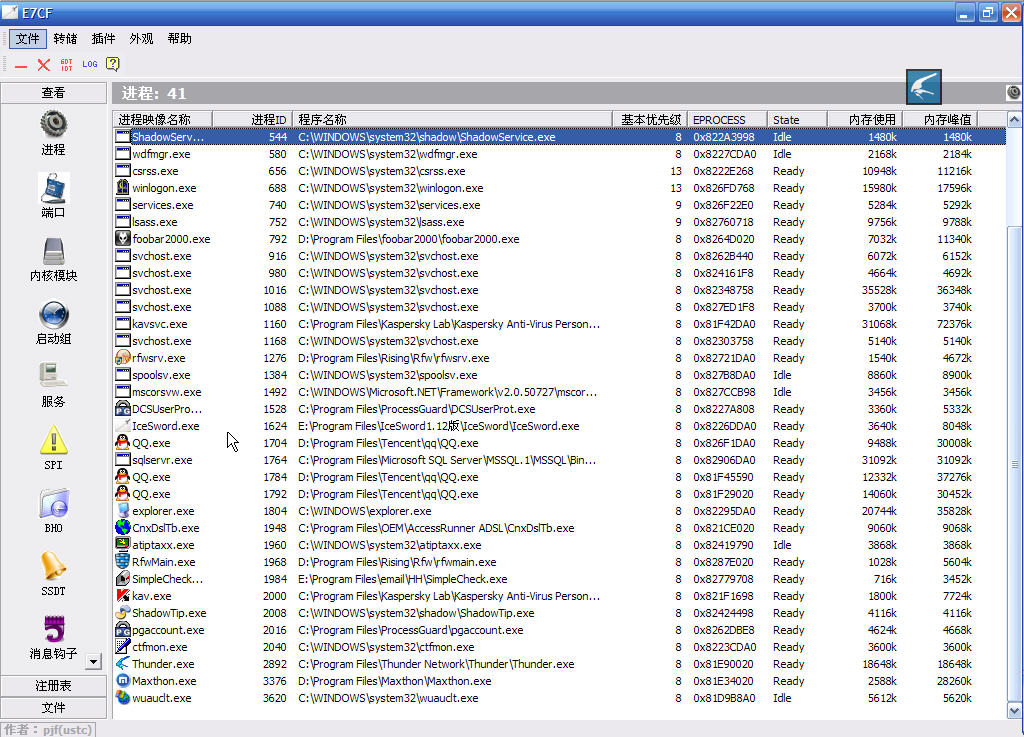Select the mscorsvw.exe process row
This screenshot has height=737, width=1024.
click(x=559, y=392)
